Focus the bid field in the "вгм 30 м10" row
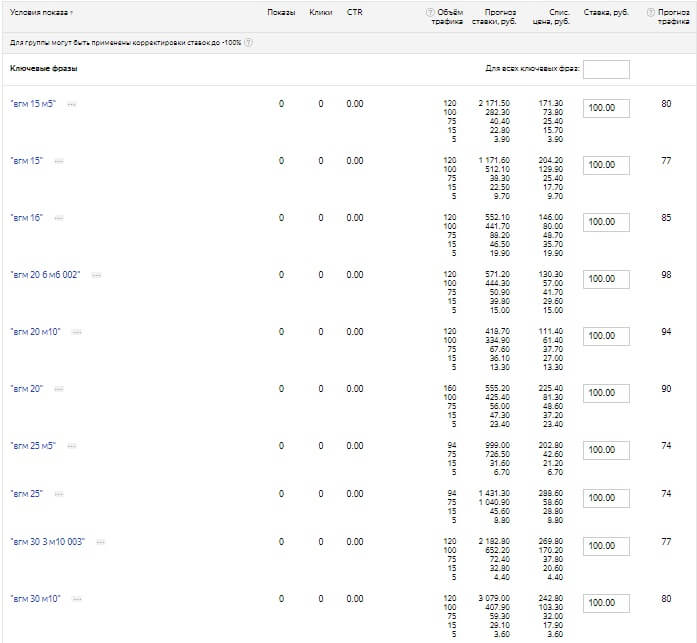This screenshot has height=643, width=697. [x=606, y=603]
